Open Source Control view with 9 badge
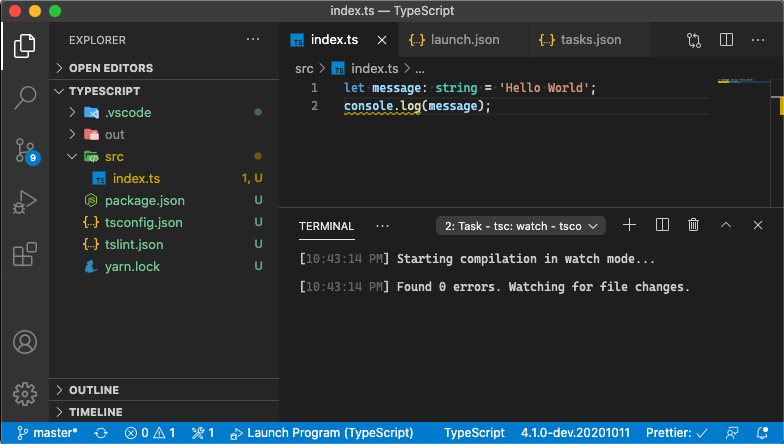784x444 pixels. point(26,151)
